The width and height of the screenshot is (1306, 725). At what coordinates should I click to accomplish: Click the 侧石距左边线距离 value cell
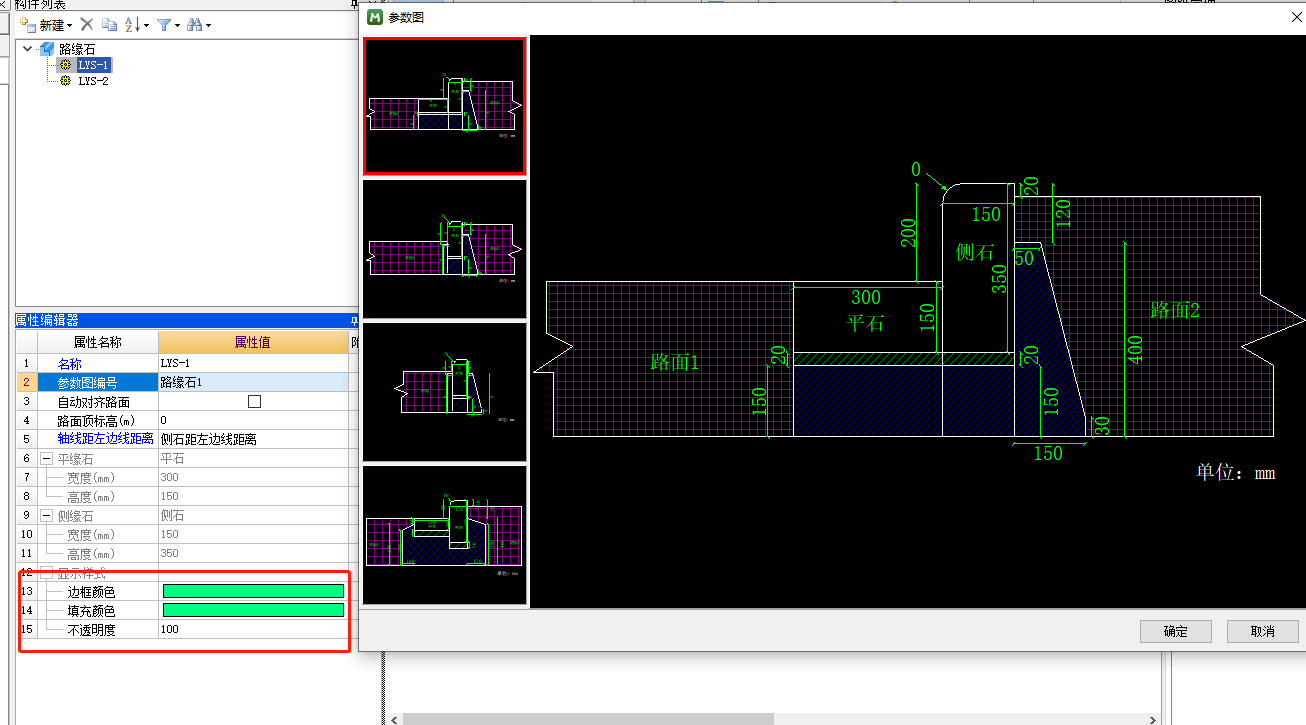point(253,439)
